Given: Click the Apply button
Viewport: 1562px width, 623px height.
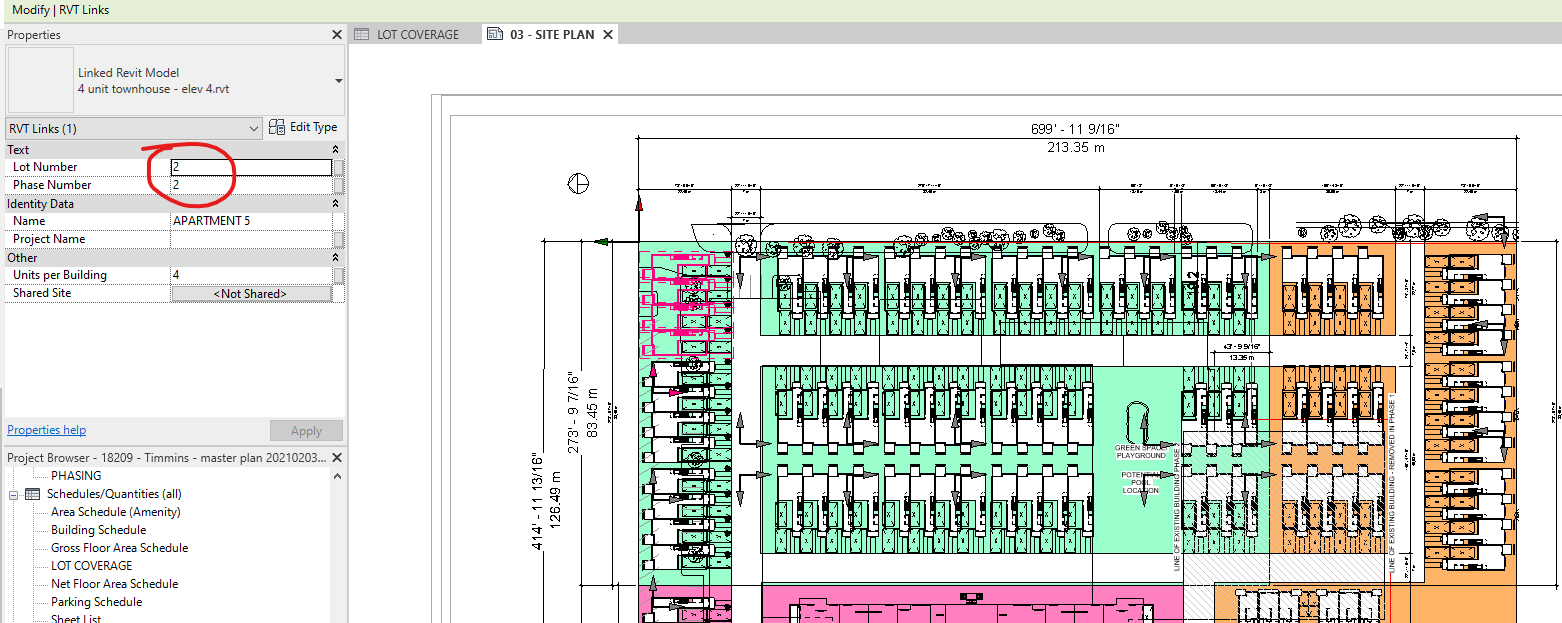Looking at the screenshot, I should tap(306, 430).
